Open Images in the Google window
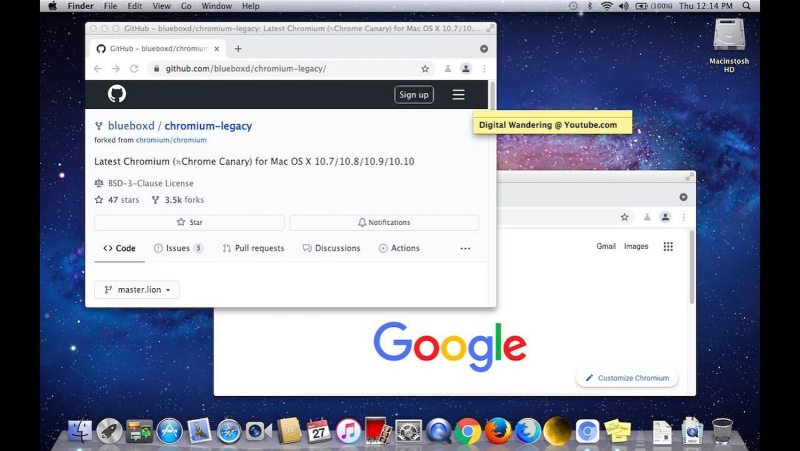800x451 pixels. (636, 246)
